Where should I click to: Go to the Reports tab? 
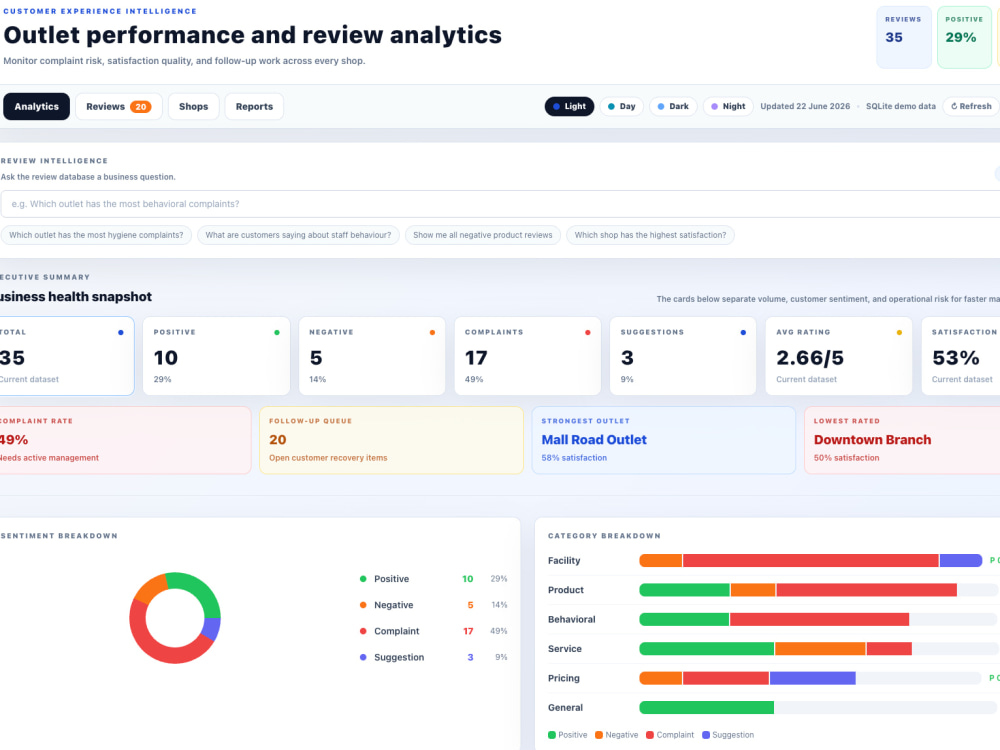coord(254,107)
